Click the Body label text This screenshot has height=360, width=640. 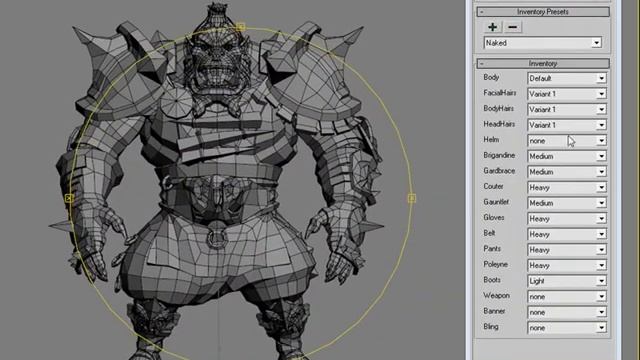click(491, 77)
